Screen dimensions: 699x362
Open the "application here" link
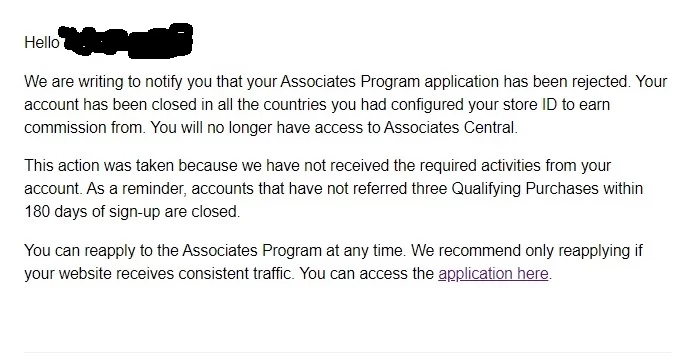[493, 273]
